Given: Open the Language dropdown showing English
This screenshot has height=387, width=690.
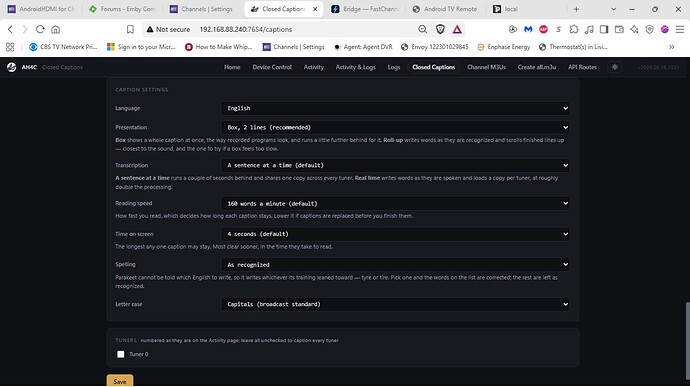Looking at the screenshot, I should 395,108.
